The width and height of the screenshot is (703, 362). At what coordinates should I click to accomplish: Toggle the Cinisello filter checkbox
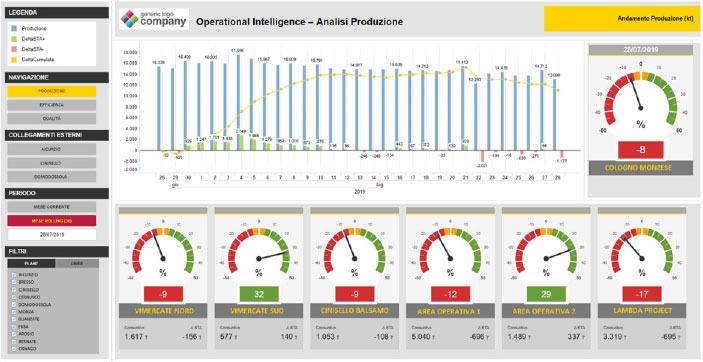tap(13, 289)
